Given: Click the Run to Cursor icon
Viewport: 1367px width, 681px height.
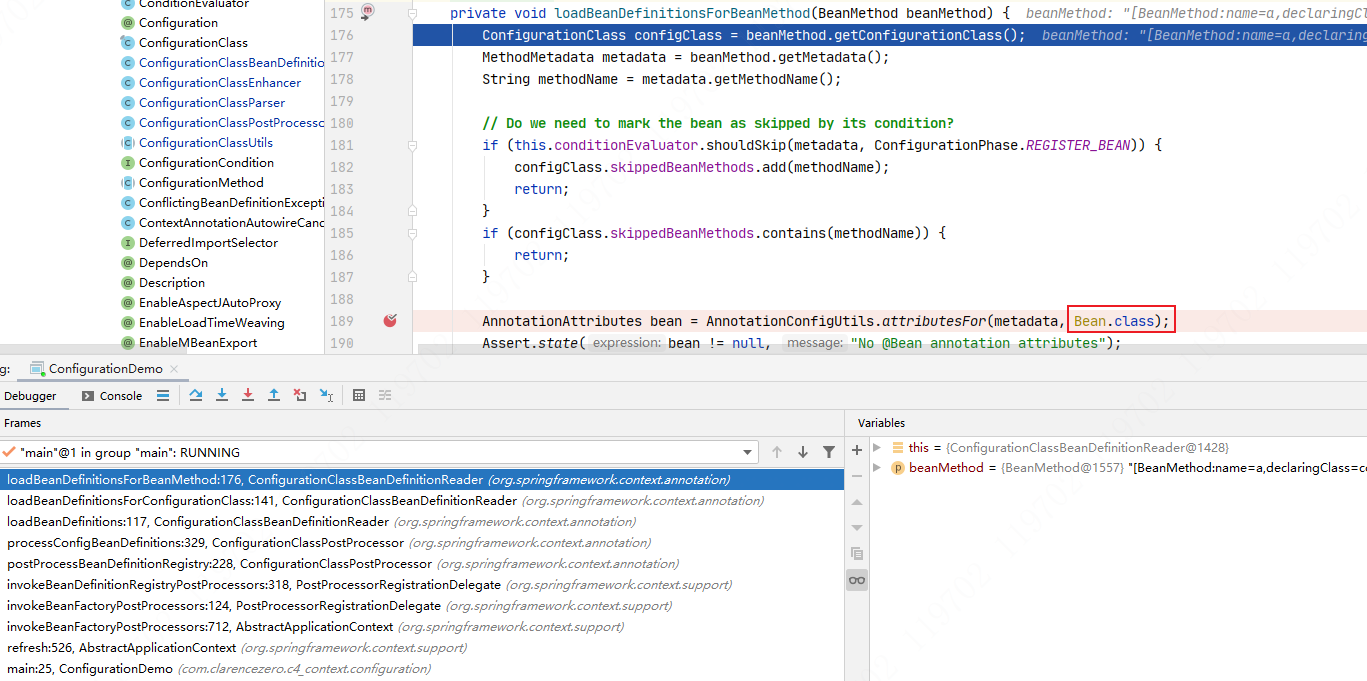Looking at the screenshot, I should pos(326,396).
